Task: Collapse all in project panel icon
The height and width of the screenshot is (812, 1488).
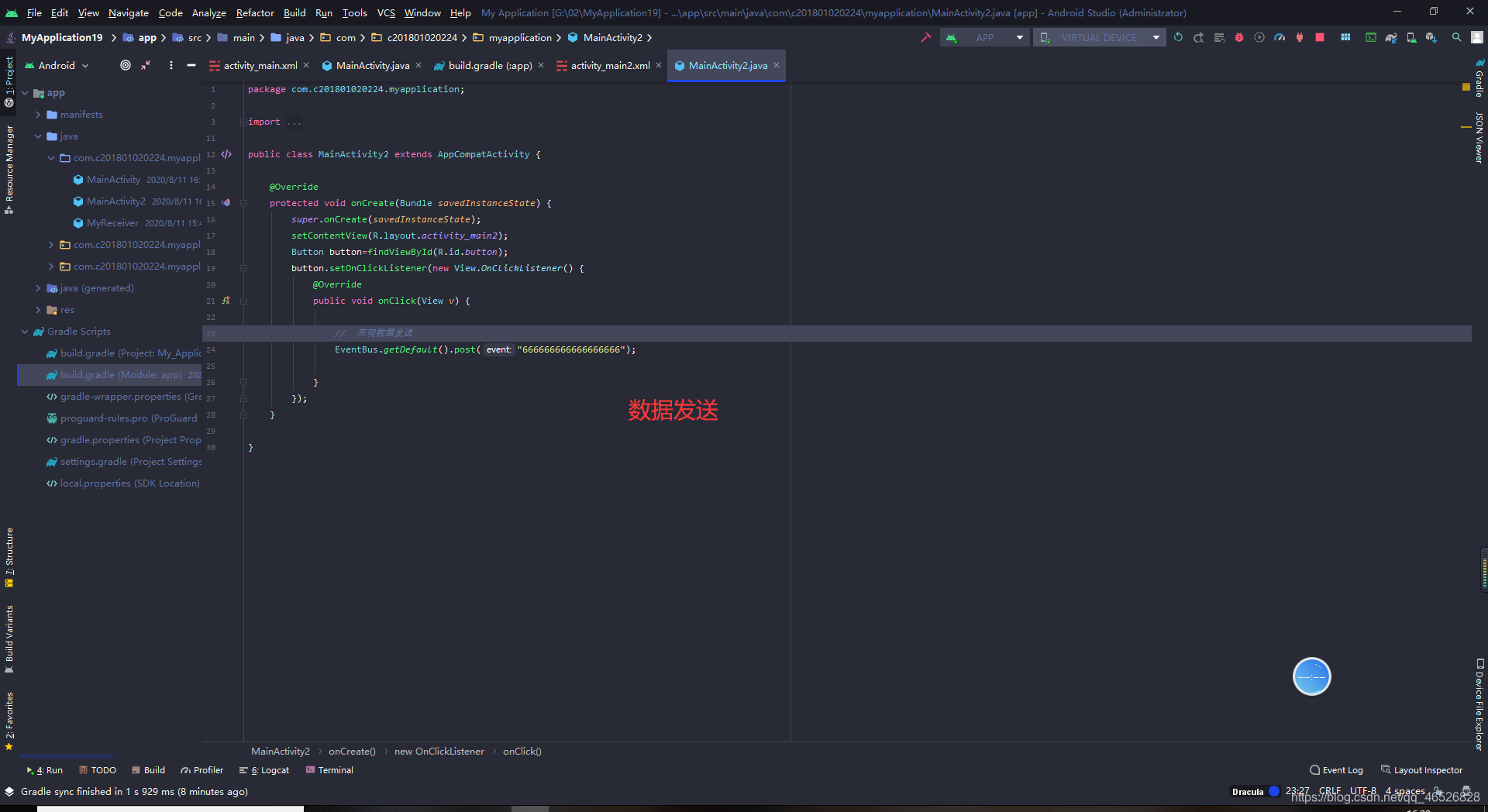Action: 146,65
